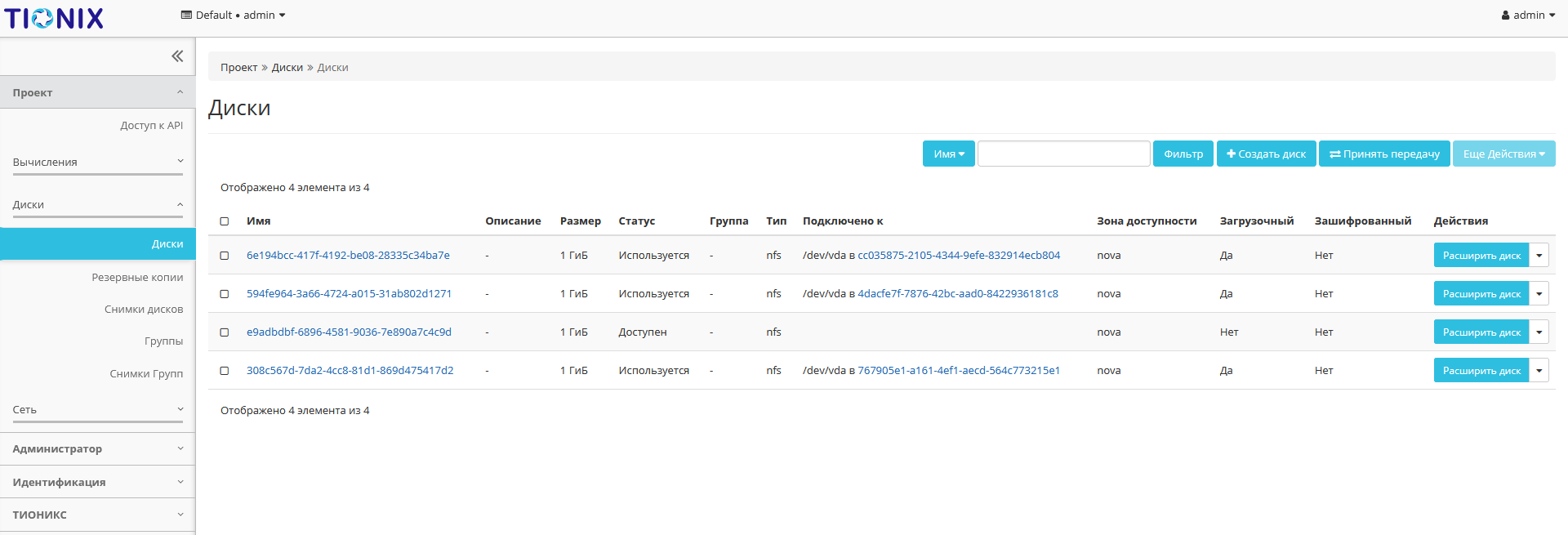Check the box for disk 6e194bcc-417f

[225, 256]
